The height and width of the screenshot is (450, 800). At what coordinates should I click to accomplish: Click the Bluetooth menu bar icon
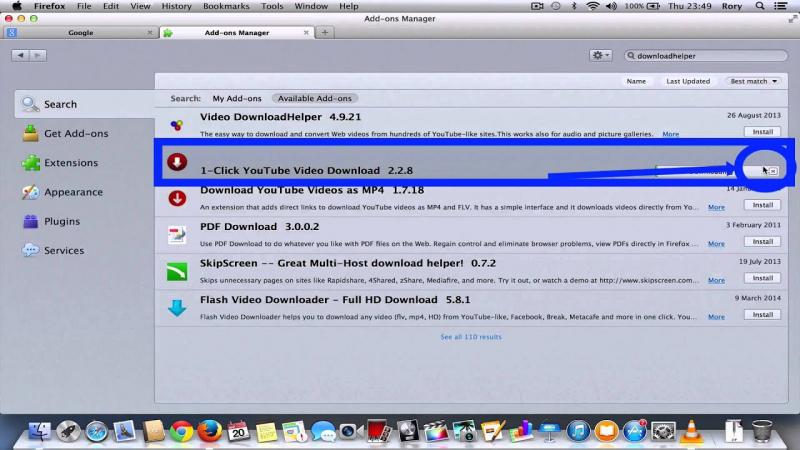point(573,6)
